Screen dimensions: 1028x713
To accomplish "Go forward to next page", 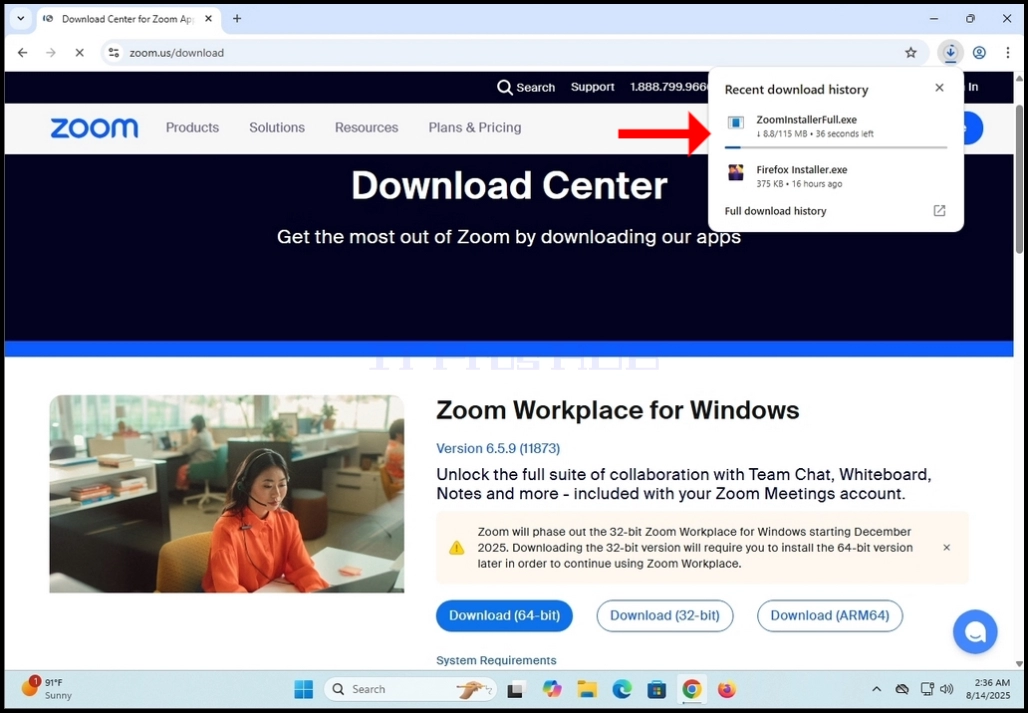I will (51, 52).
